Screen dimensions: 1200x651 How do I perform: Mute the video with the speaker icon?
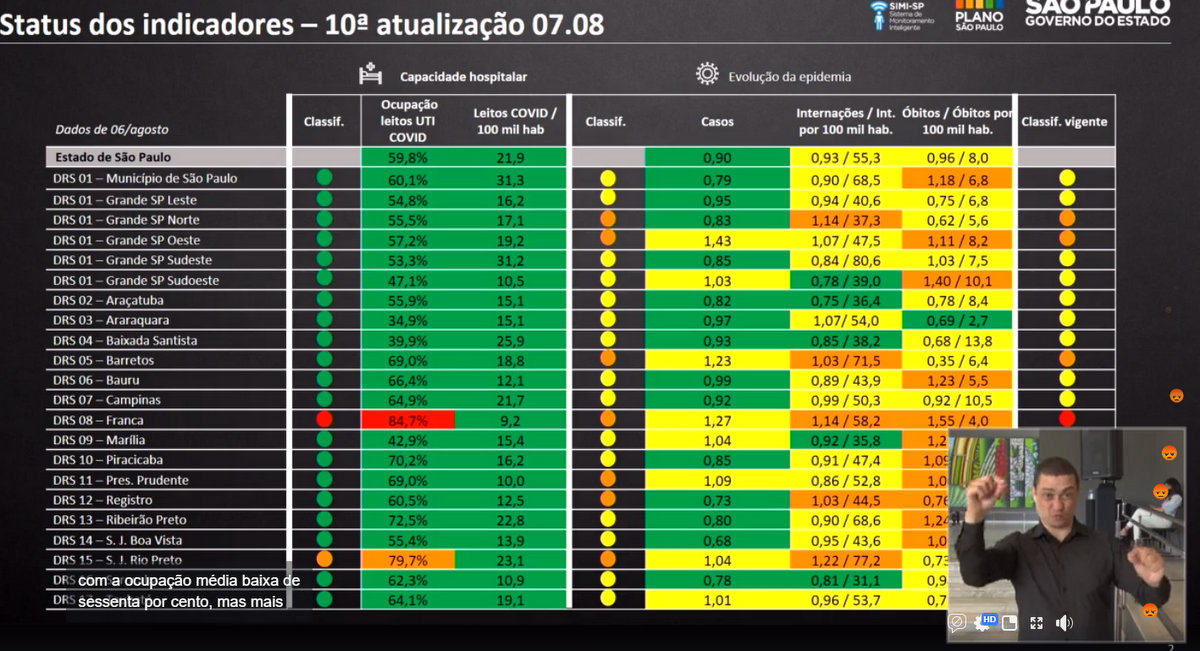[x=1064, y=622]
